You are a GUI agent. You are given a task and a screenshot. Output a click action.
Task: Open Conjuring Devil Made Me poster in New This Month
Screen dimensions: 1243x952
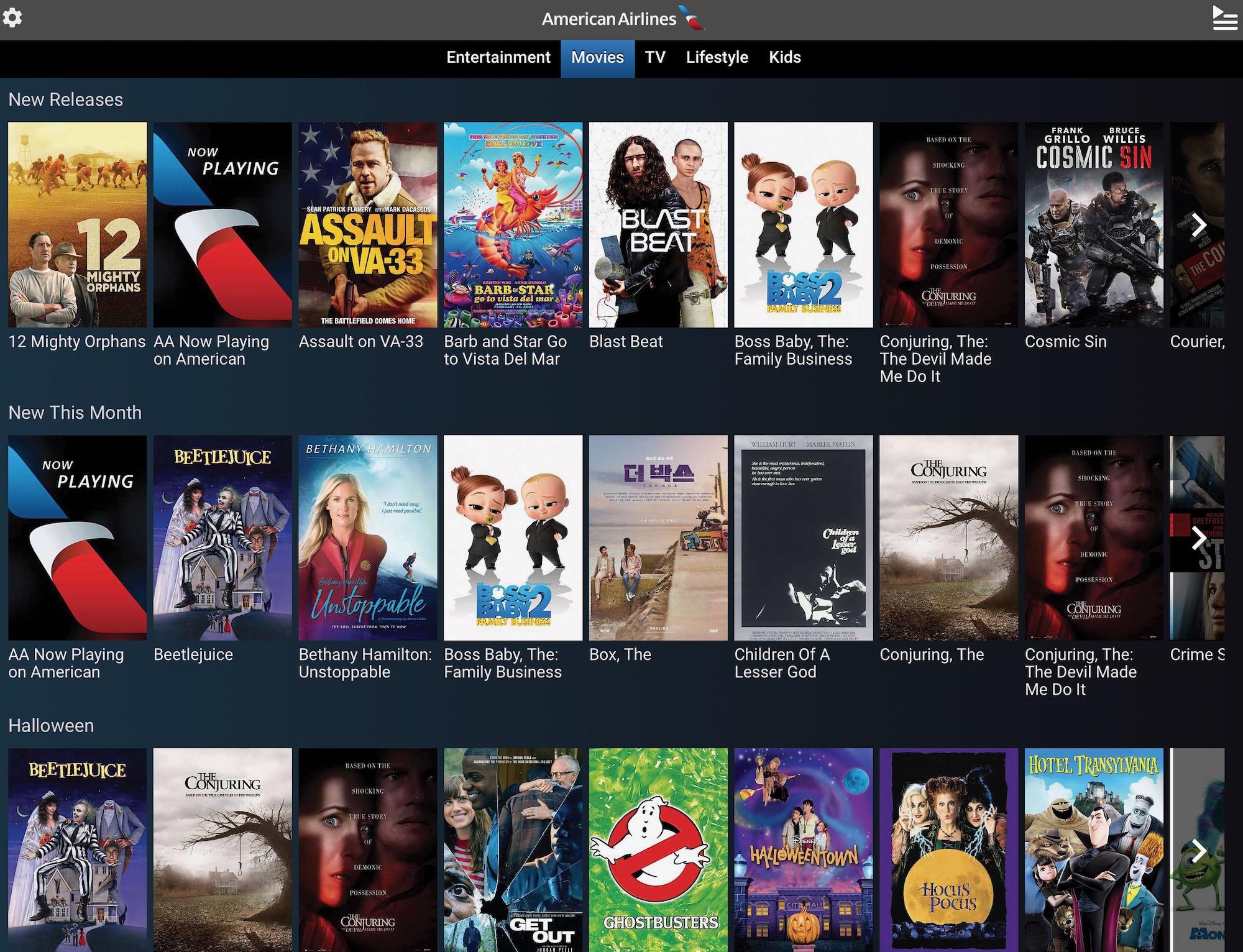[1094, 538]
